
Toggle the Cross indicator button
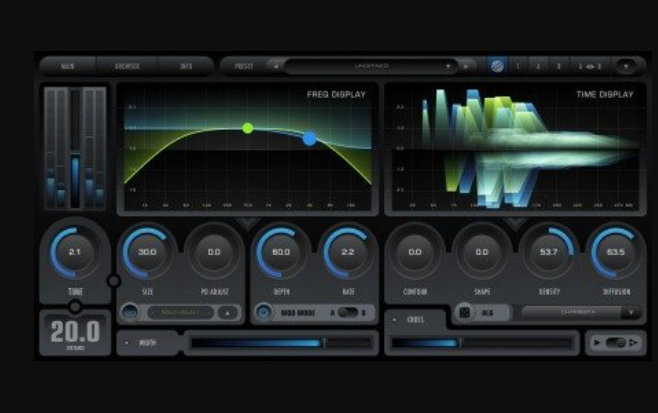click(x=395, y=320)
